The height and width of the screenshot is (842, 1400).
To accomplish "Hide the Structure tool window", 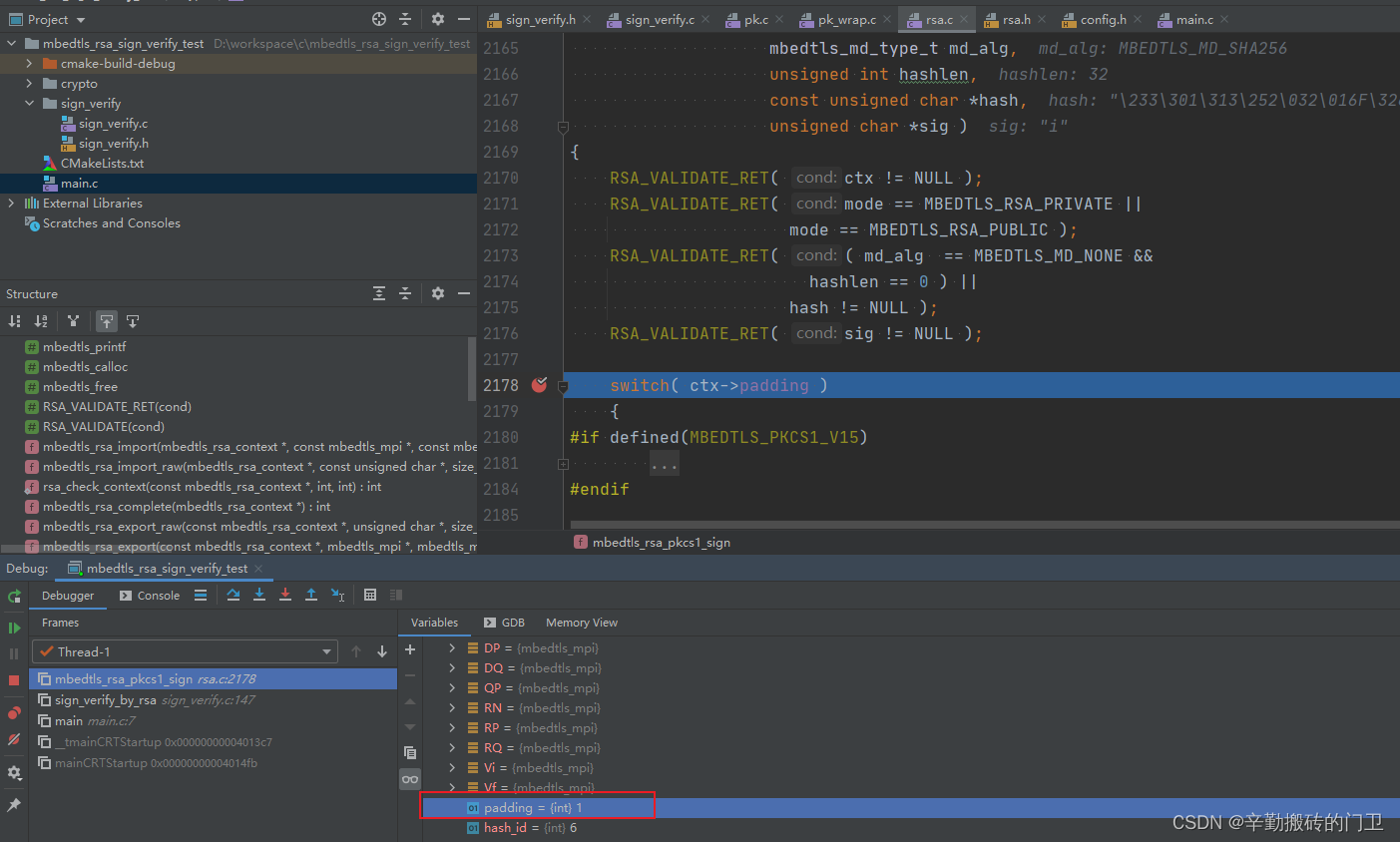I will coord(464,293).
